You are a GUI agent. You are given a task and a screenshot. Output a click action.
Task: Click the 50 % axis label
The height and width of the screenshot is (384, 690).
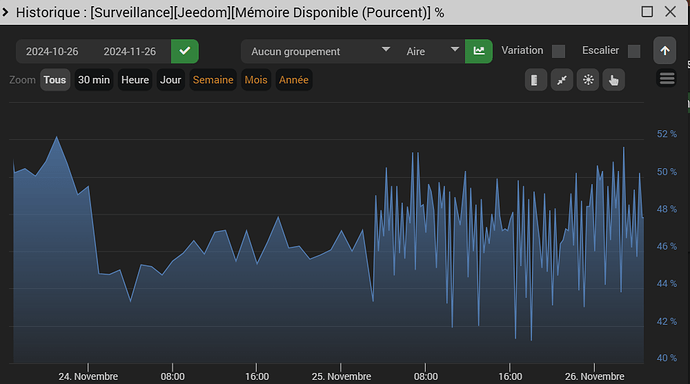[667, 172]
